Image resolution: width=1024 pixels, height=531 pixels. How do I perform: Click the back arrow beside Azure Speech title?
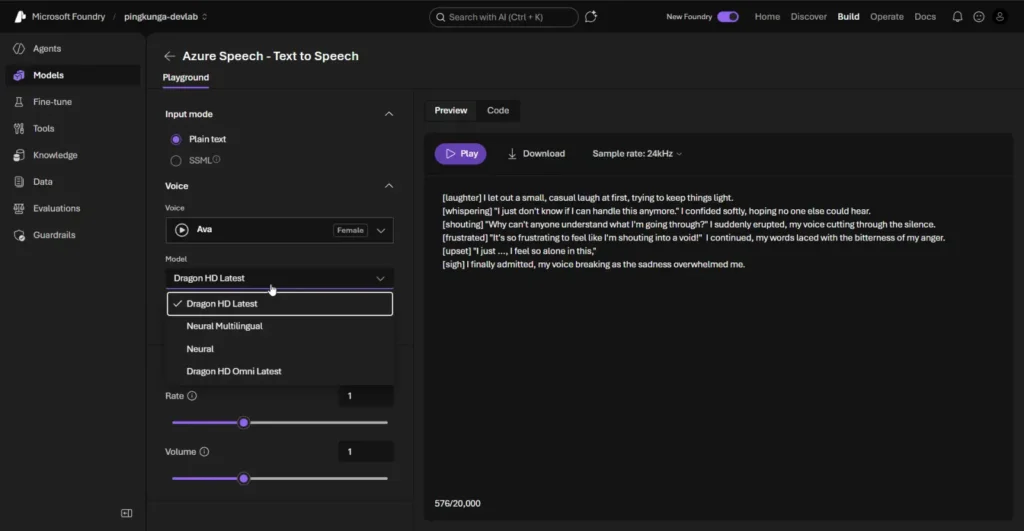tap(169, 57)
